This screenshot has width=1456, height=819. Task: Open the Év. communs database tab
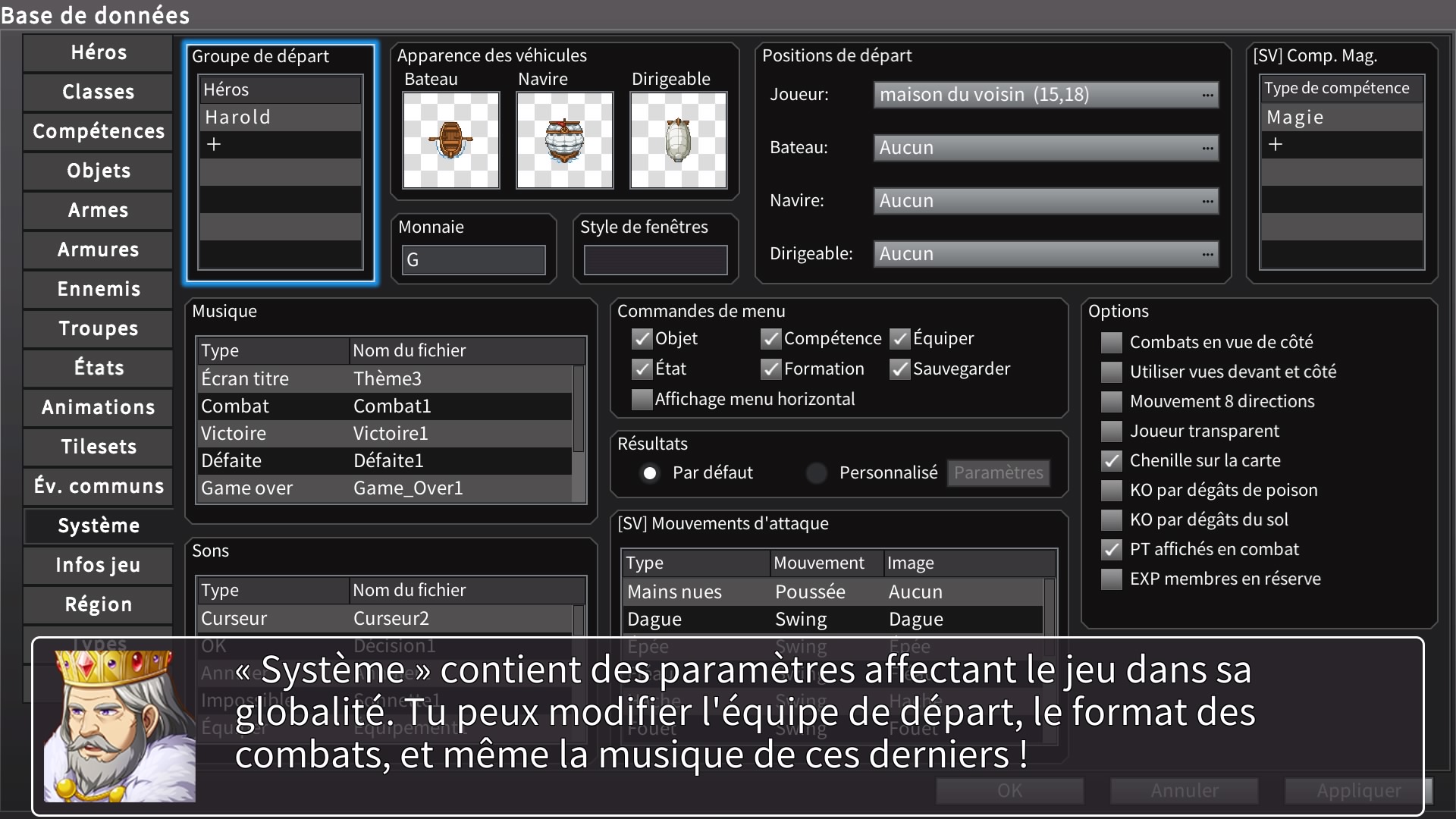tap(99, 486)
